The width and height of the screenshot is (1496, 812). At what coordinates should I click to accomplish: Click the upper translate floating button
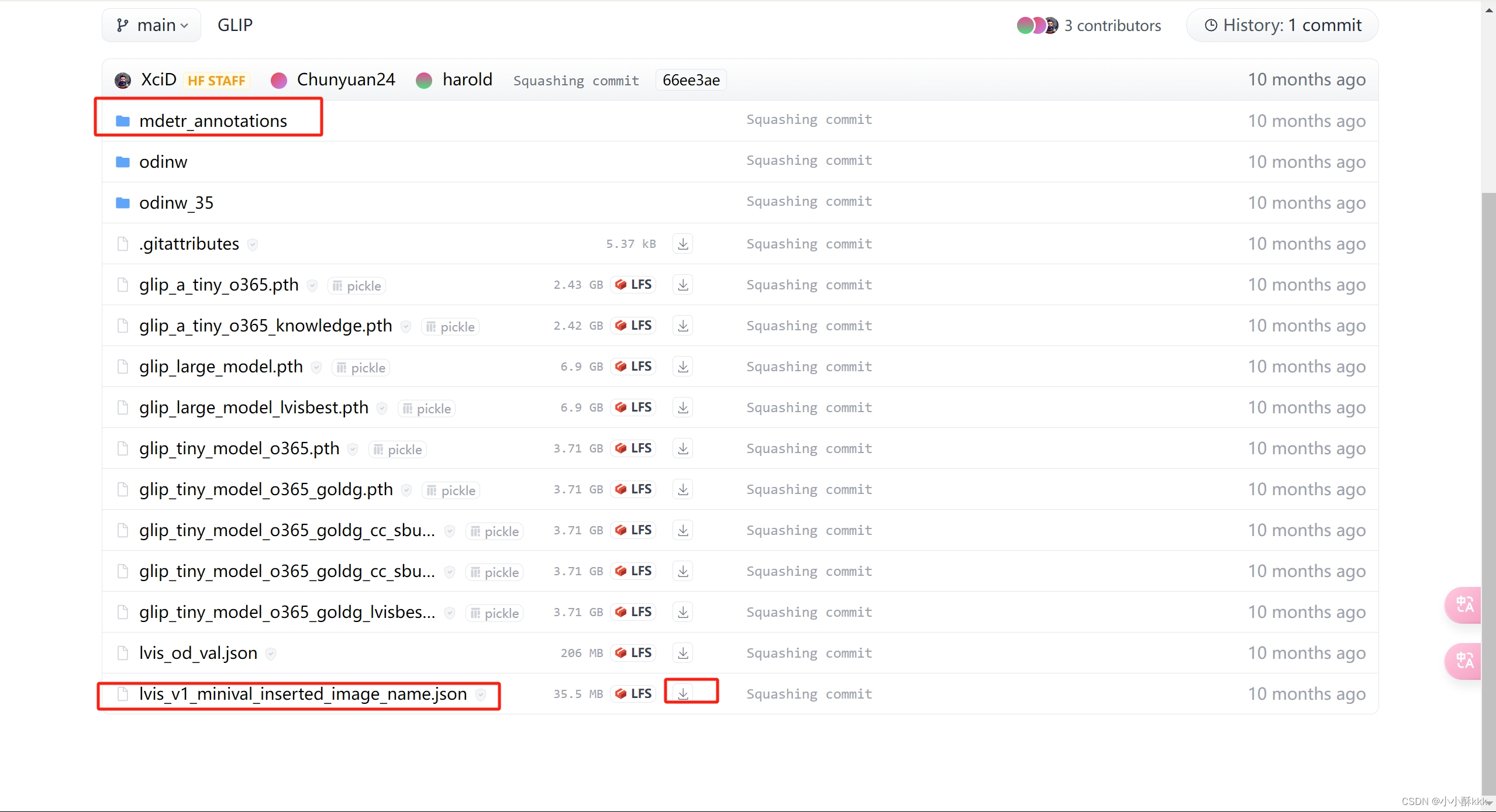[1463, 604]
